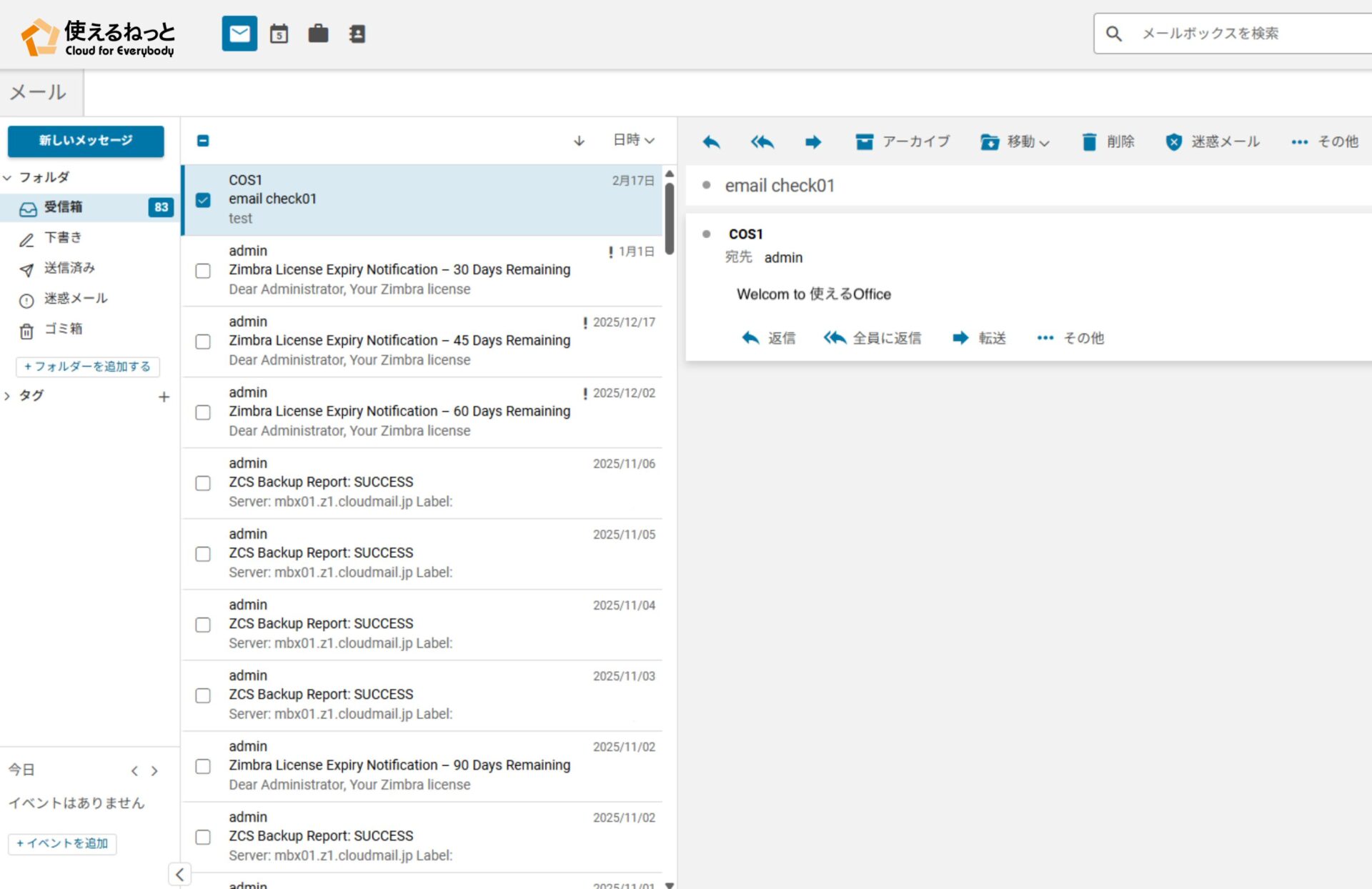Open the 日時 sort dropdown
The height and width of the screenshot is (889, 1372).
pos(633,140)
